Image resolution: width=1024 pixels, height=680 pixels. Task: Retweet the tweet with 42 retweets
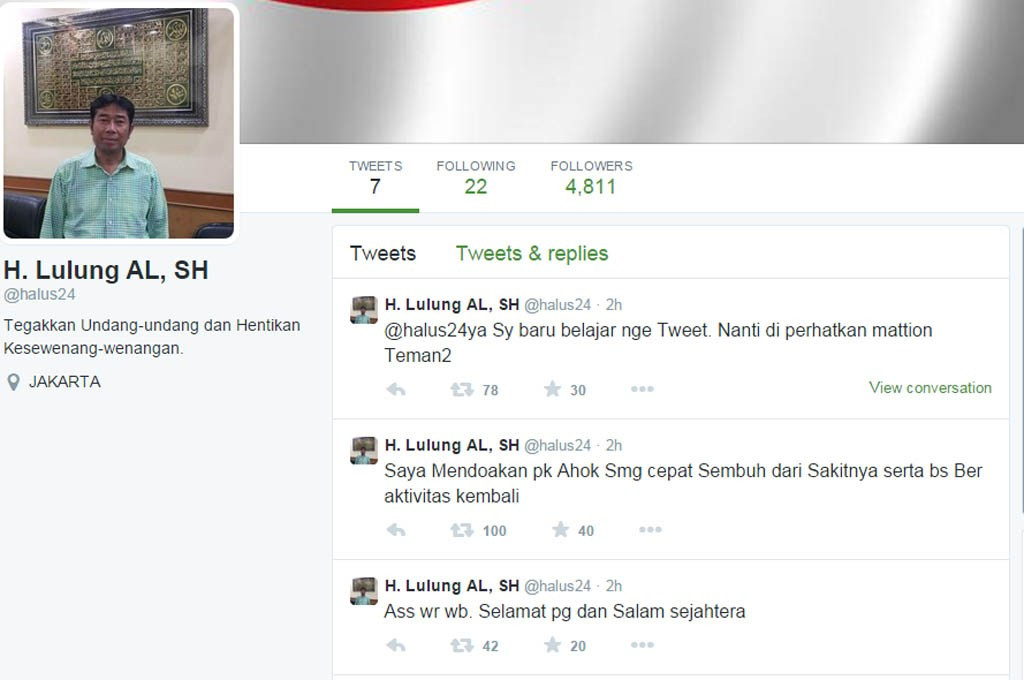[462, 646]
